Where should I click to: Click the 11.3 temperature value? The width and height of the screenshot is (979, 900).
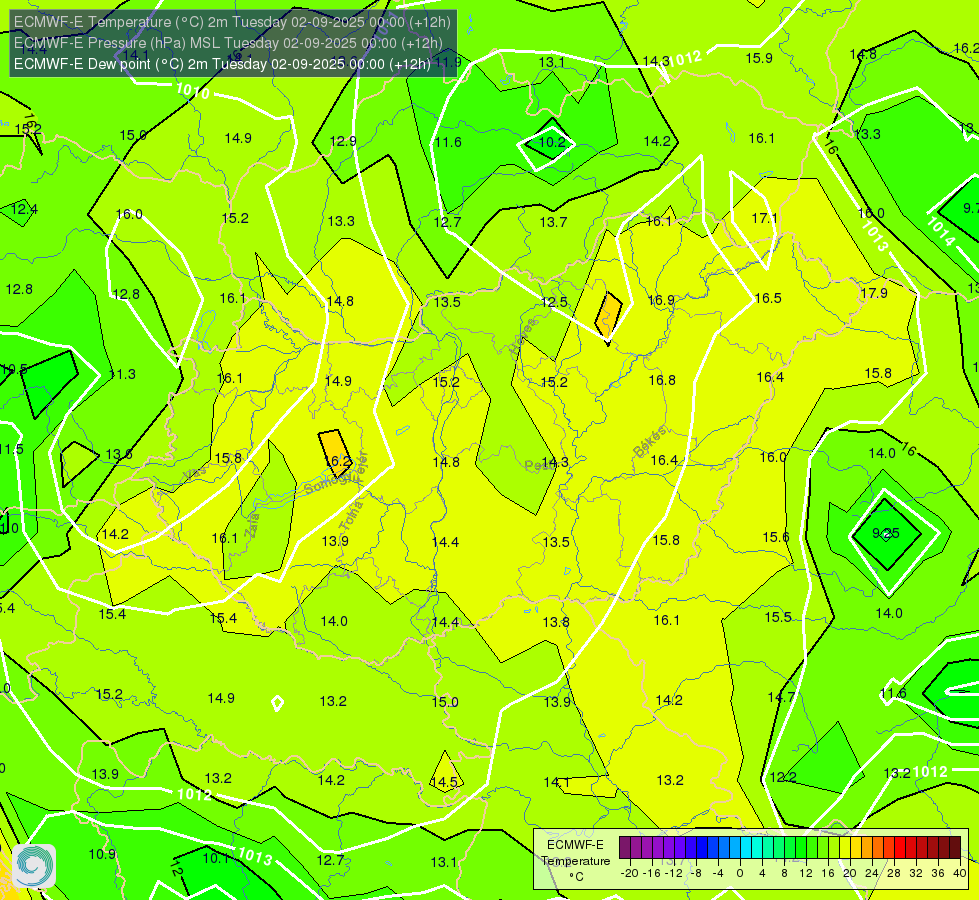click(x=122, y=374)
